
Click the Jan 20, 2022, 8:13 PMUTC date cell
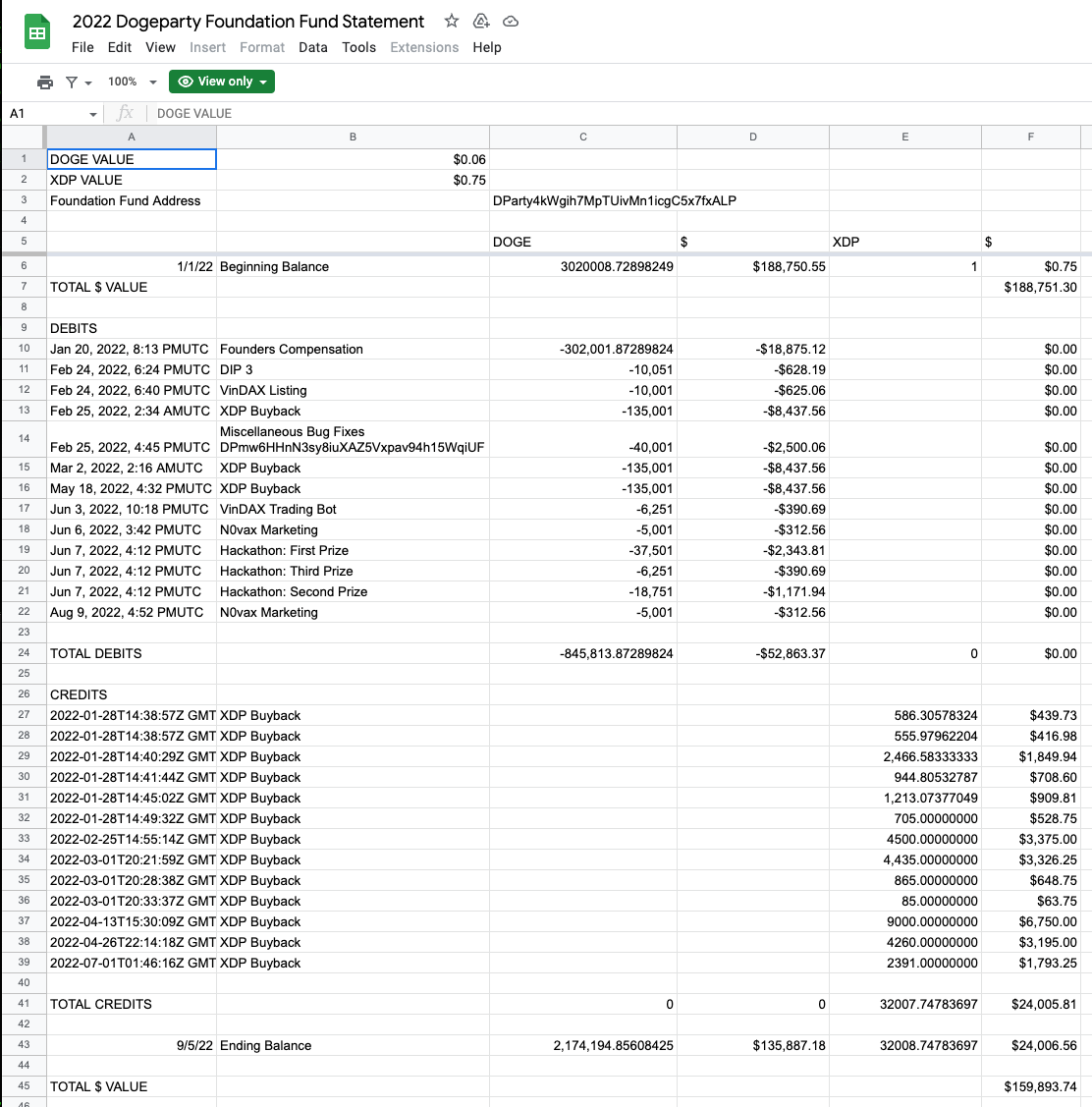click(x=132, y=349)
